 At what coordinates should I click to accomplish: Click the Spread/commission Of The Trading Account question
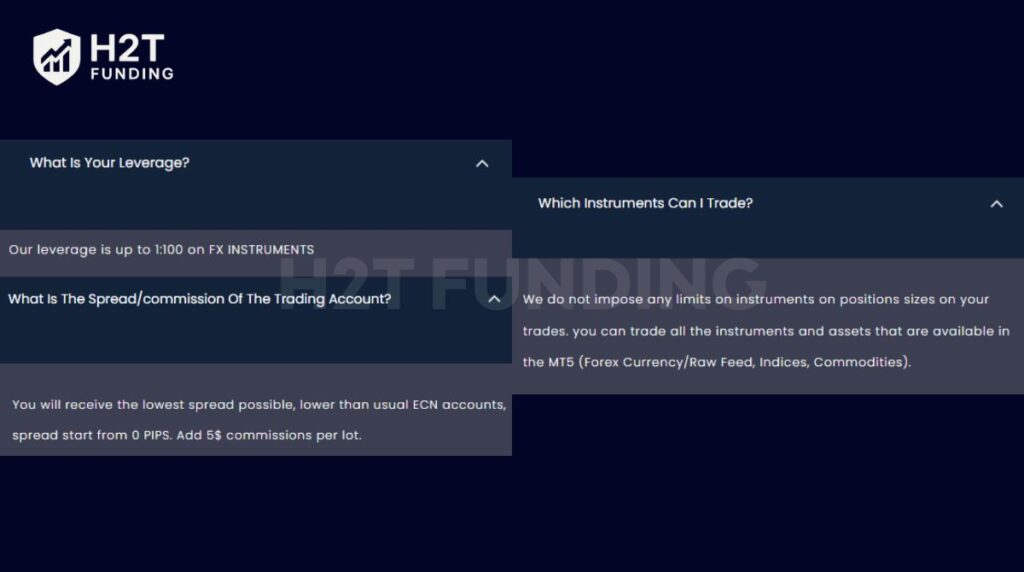click(199, 299)
